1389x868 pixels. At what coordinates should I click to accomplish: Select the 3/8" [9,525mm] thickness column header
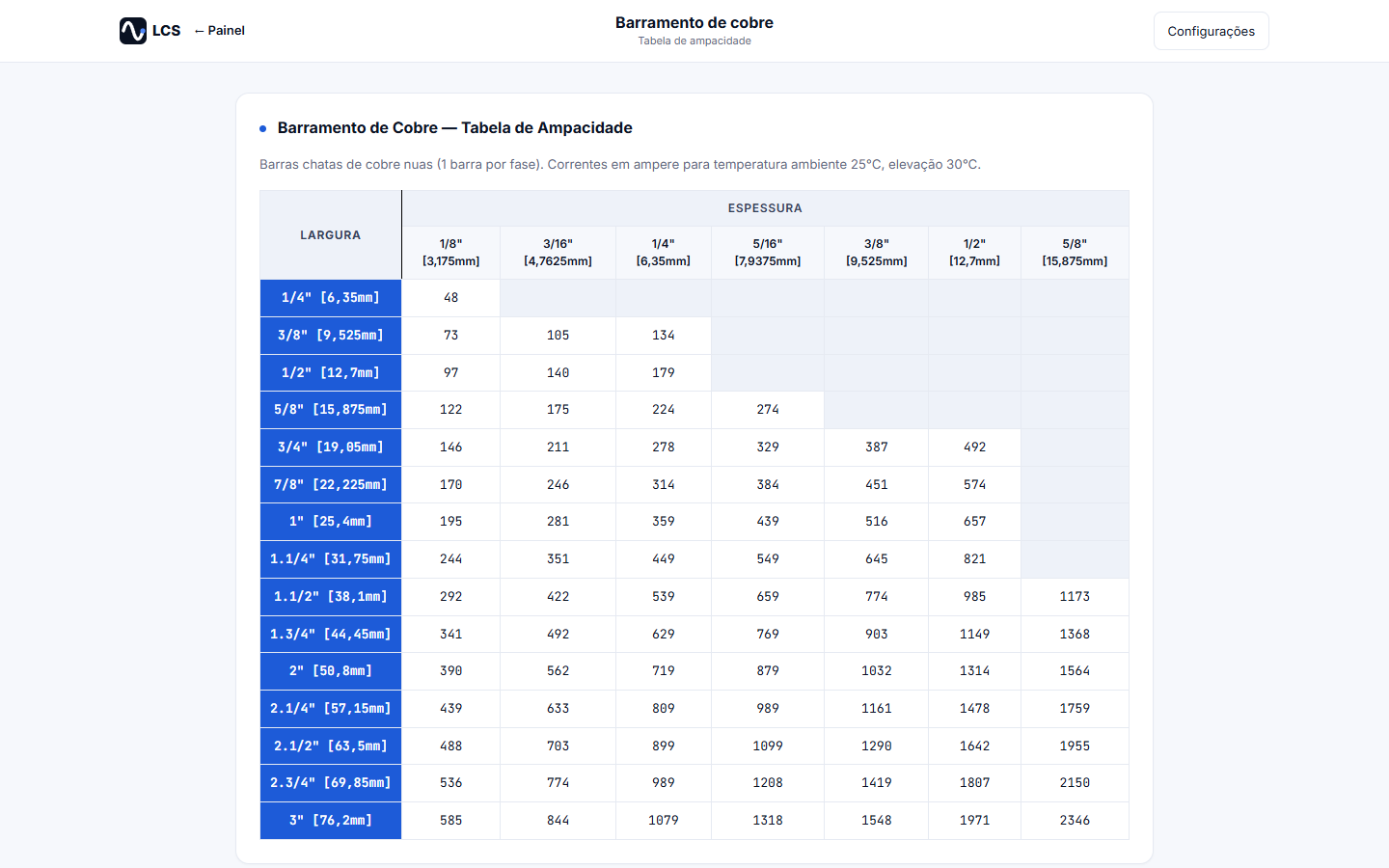pos(876,253)
